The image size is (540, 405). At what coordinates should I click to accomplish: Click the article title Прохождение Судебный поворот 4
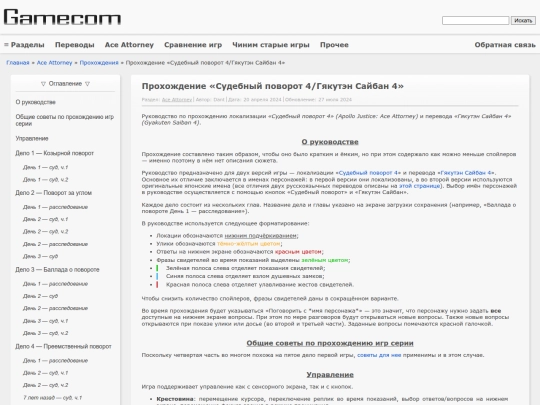tap(272, 86)
